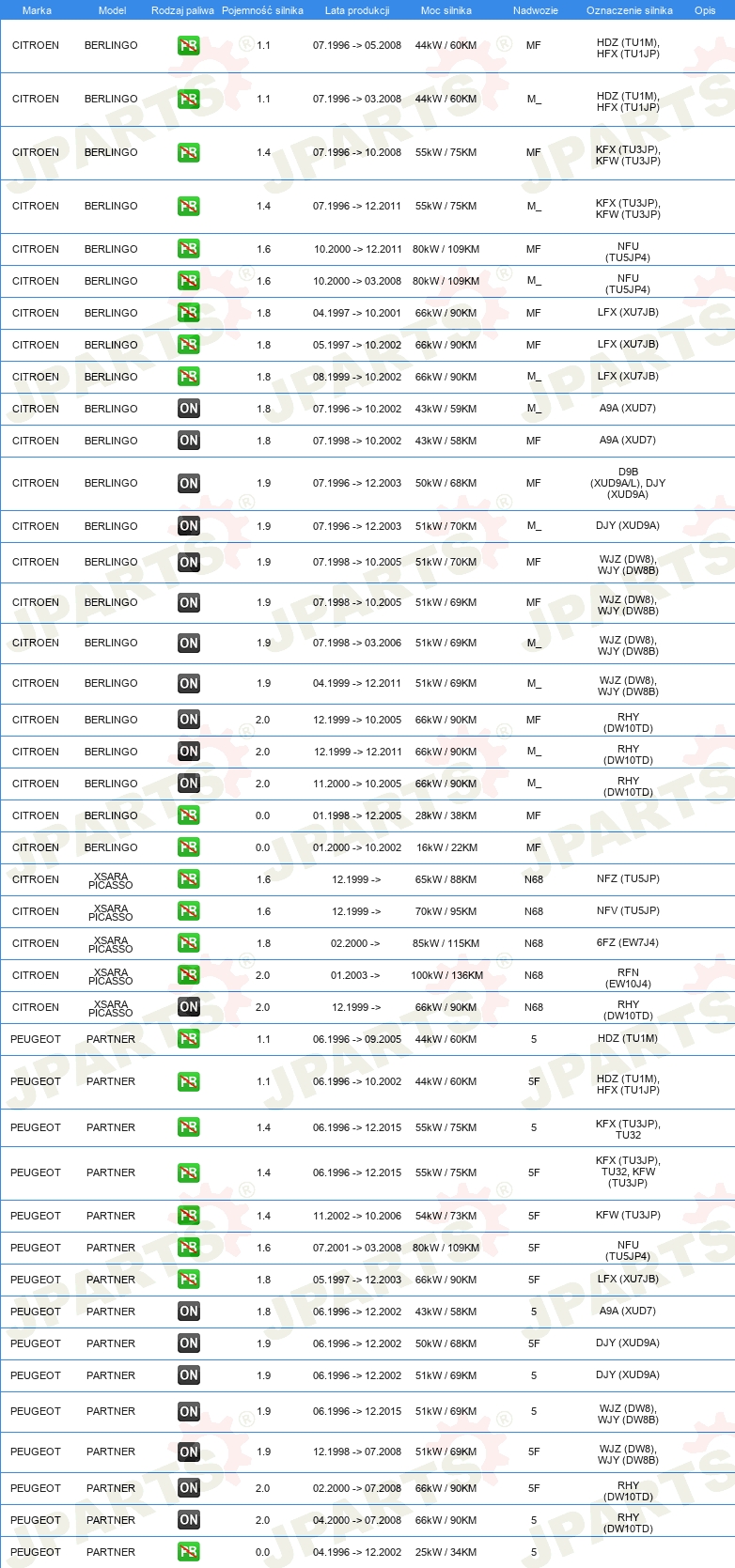
Task: Select the '25kW / 34KM' power cell
Action: tap(446, 1552)
